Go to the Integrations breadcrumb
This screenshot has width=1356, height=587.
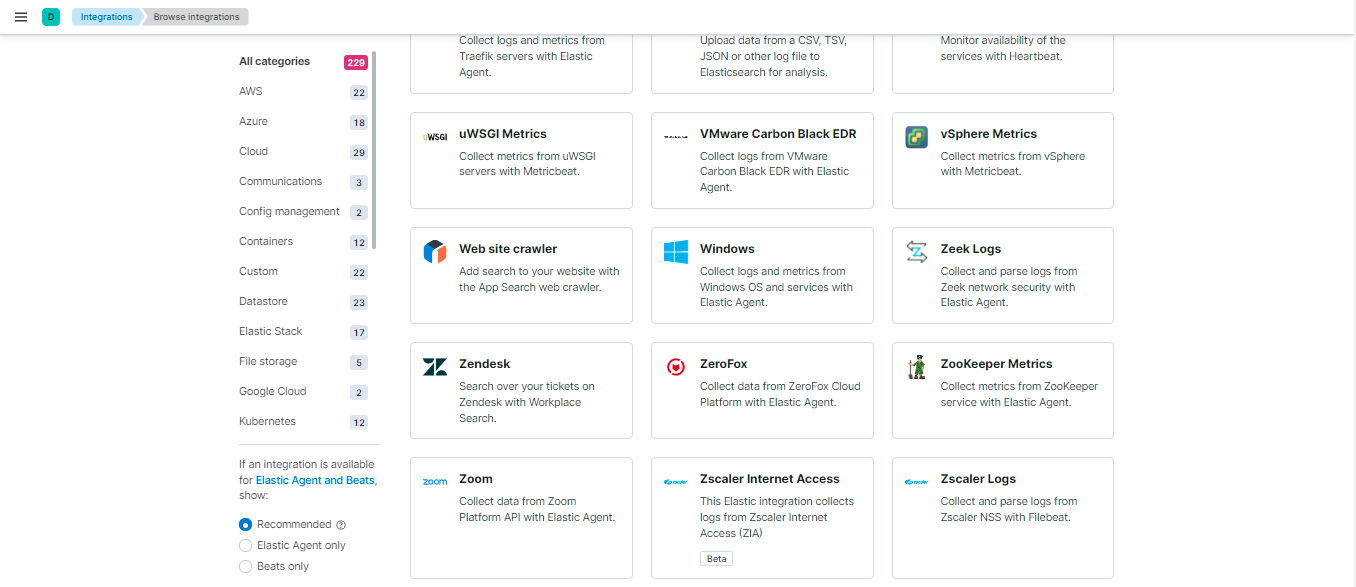click(106, 17)
